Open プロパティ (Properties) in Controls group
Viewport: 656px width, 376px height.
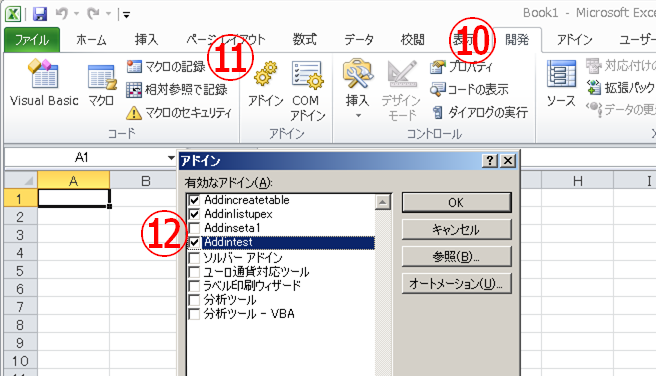pyautogui.click(x=461, y=67)
